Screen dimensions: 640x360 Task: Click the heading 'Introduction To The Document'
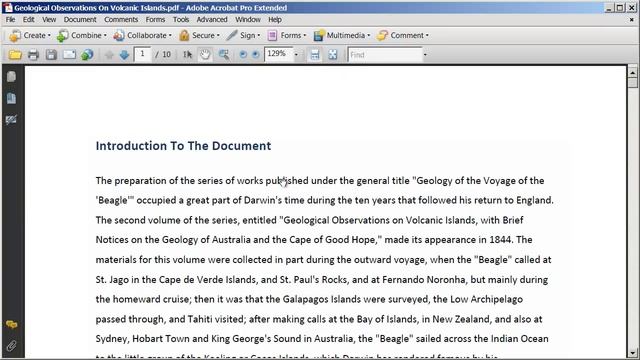(x=183, y=146)
